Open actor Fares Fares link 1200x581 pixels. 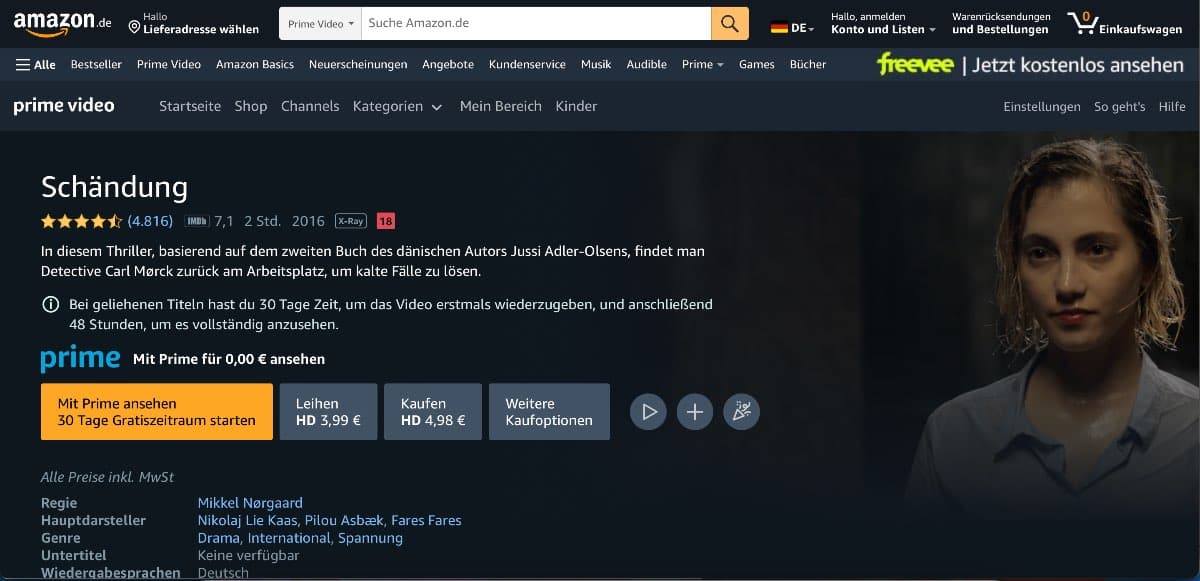coord(426,520)
